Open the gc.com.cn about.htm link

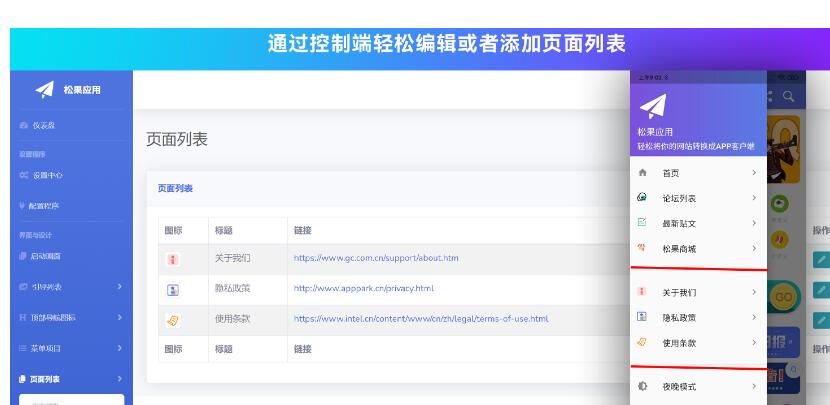point(376,258)
